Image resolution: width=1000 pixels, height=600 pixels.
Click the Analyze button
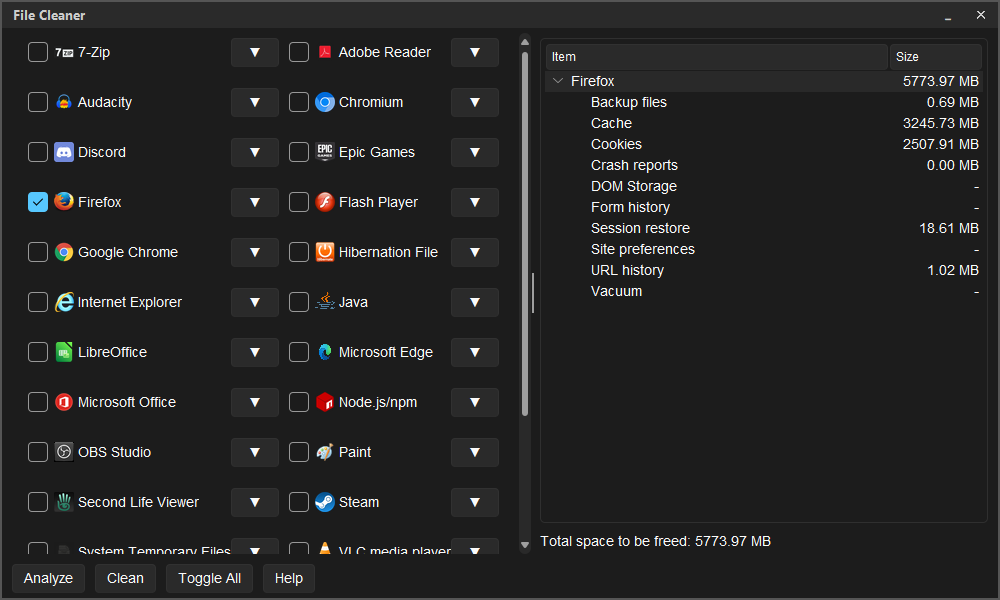click(48, 578)
